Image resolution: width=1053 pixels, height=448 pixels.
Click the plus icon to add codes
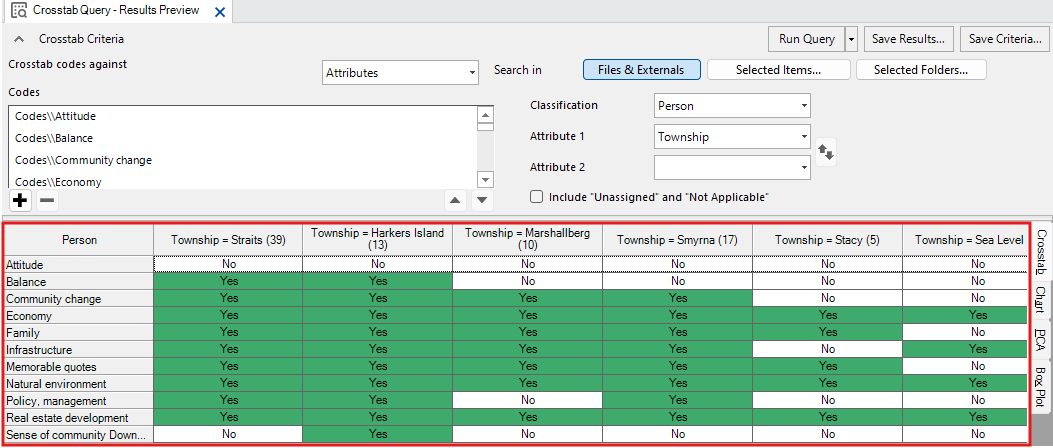pos(21,199)
